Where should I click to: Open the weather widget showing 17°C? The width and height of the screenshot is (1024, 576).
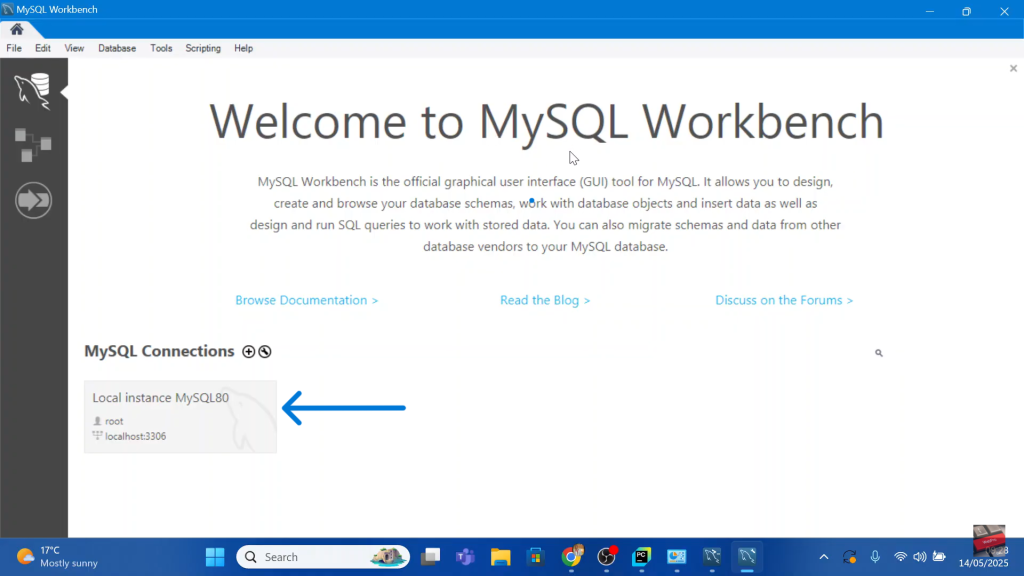pos(57,557)
